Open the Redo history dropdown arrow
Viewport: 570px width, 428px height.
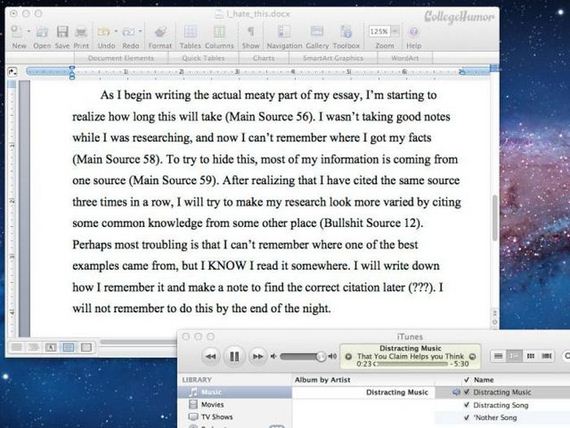(x=140, y=31)
